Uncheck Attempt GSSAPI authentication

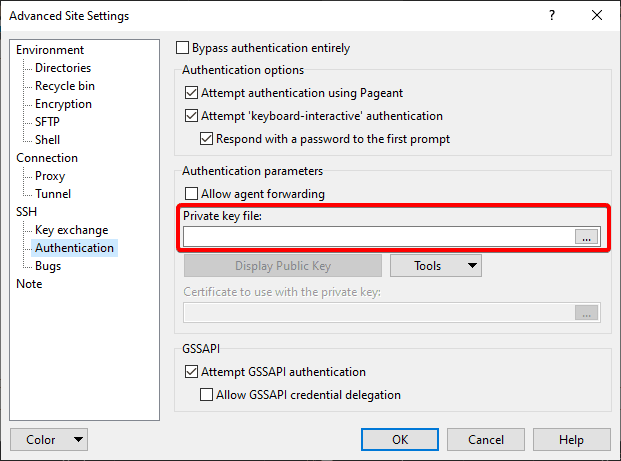pos(193,372)
